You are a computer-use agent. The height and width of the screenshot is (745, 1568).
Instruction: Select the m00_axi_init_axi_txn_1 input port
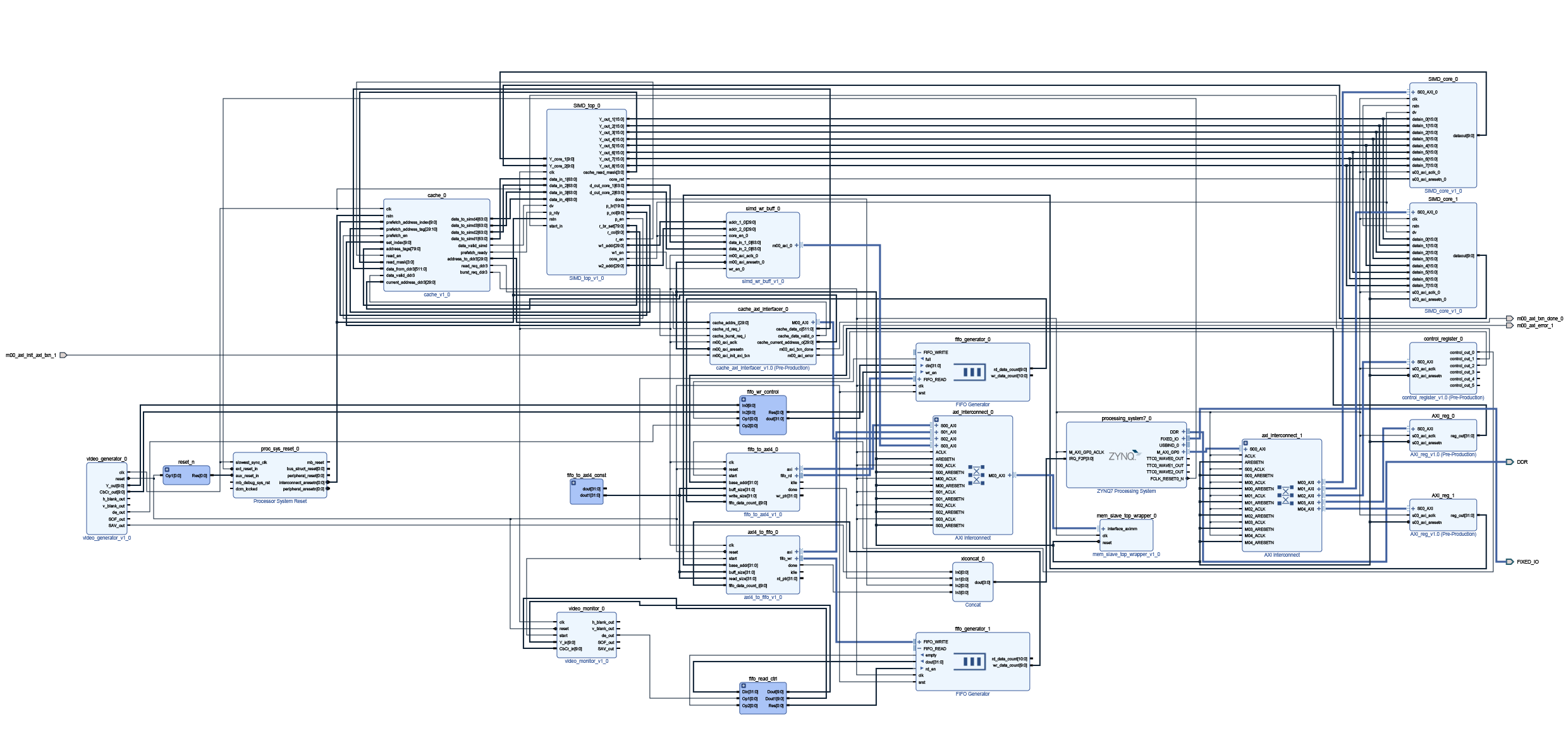63,355
